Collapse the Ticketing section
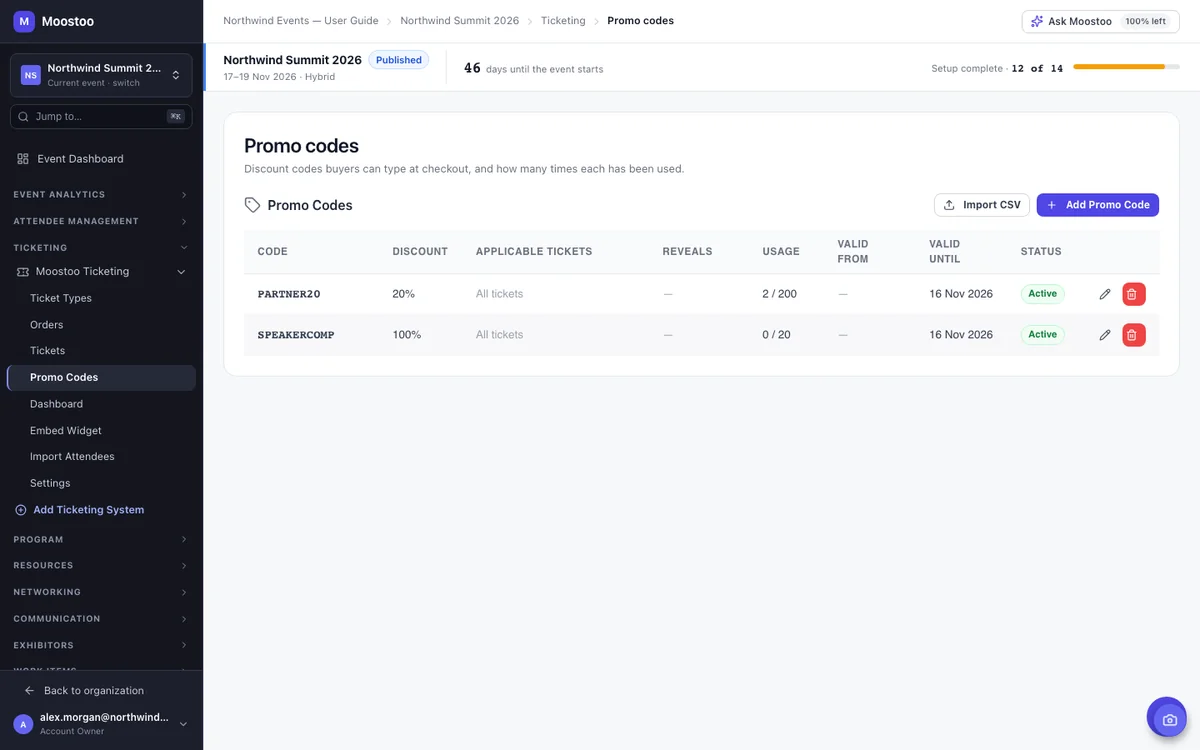Image resolution: width=1200 pixels, height=750 pixels. click(101, 248)
